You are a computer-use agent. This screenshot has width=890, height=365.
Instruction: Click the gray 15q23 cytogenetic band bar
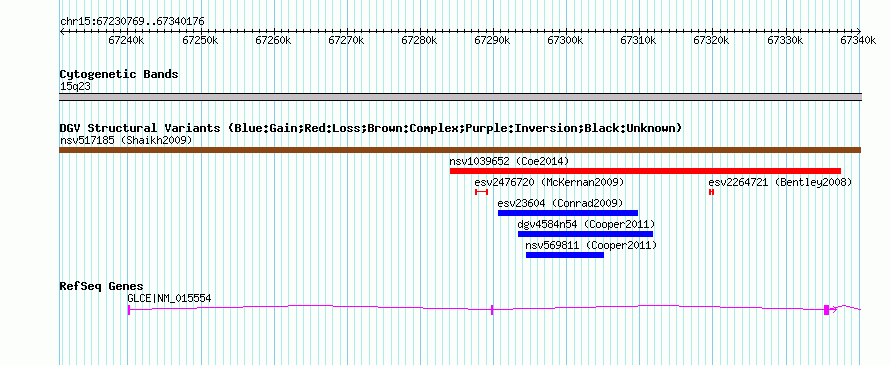point(460,97)
